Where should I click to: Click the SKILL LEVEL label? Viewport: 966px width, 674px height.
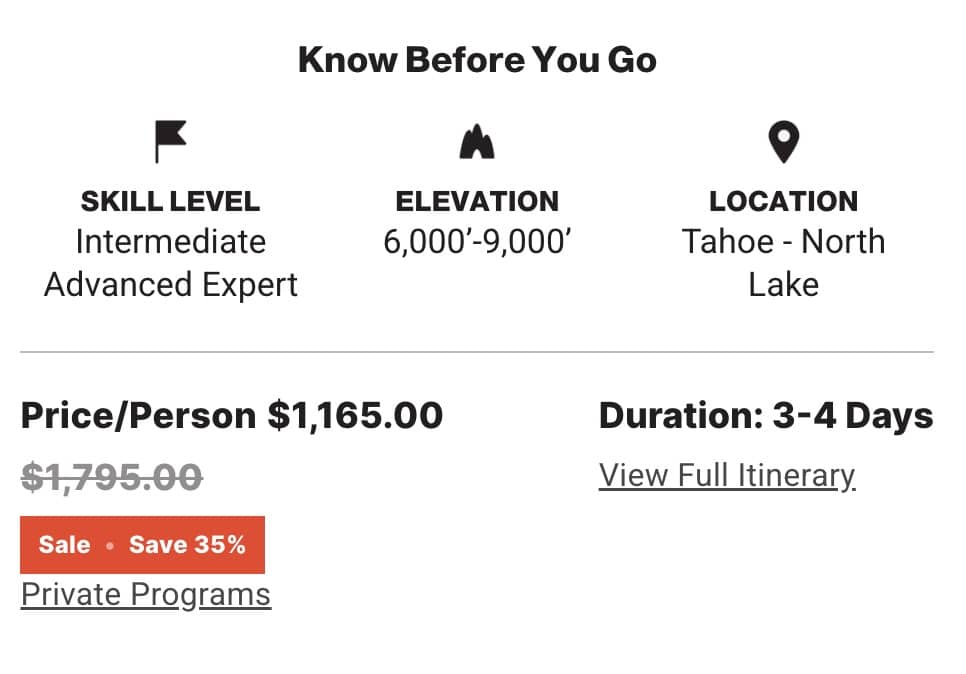tap(170, 201)
